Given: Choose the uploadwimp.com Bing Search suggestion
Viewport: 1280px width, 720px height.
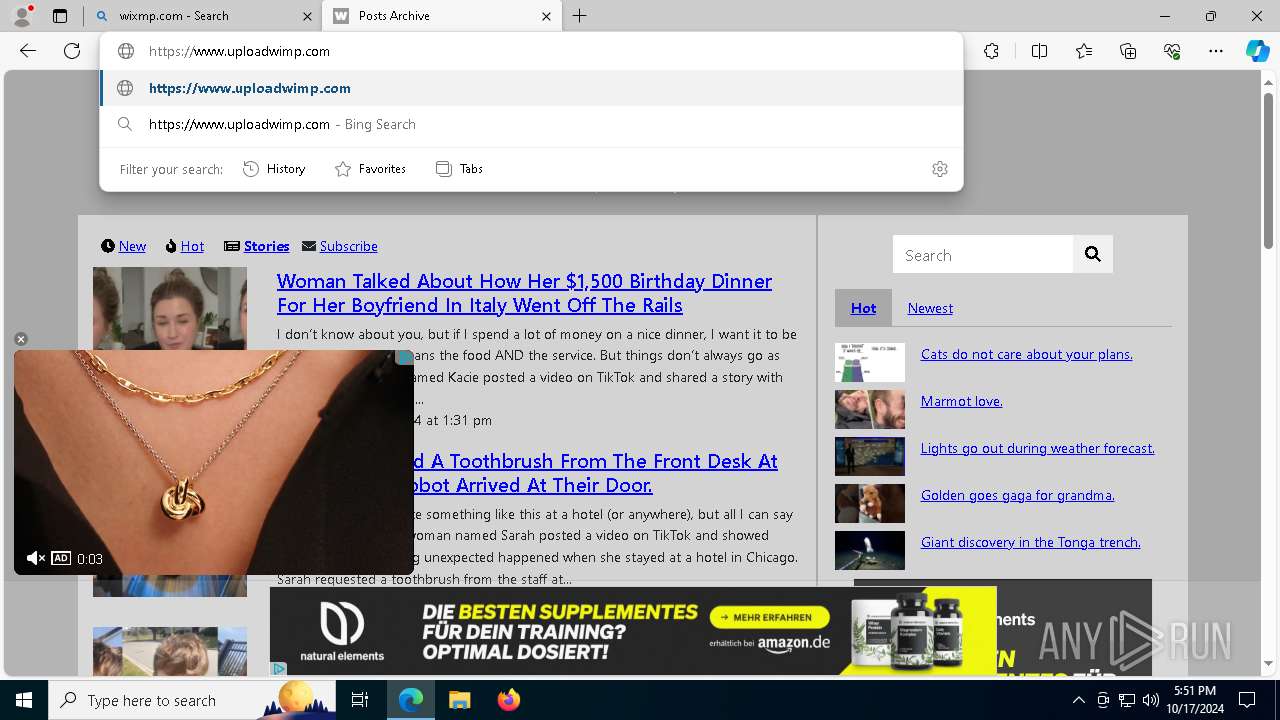Looking at the screenshot, I should click(x=531, y=124).
